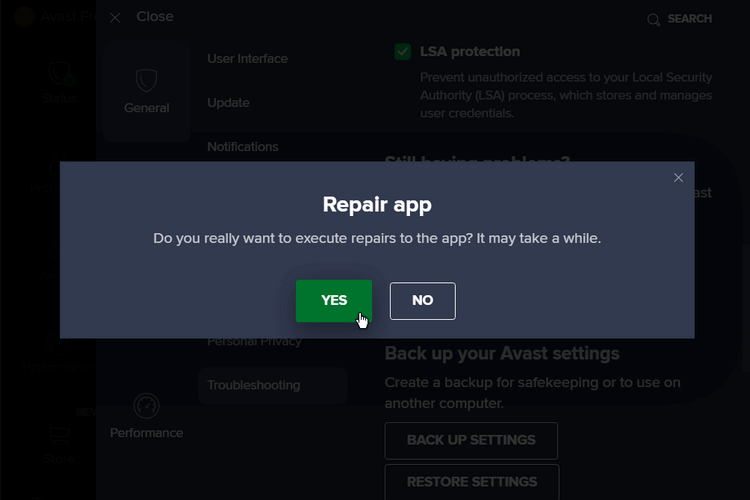Select the Update menu item
Viewport: 750px width, 500px height.
tap(228, 103)
